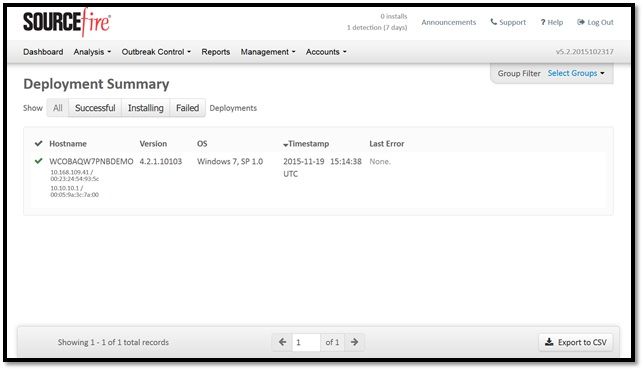Click hostname WCOBAQW7PNBDEMO

[91, 161]
